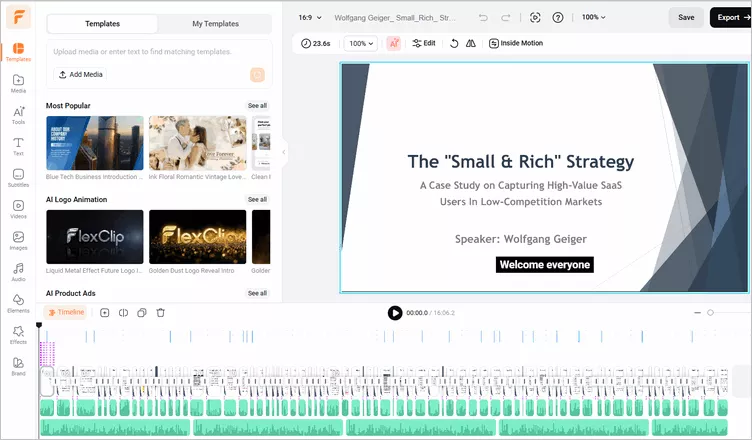Flip the selected clip

470,43
